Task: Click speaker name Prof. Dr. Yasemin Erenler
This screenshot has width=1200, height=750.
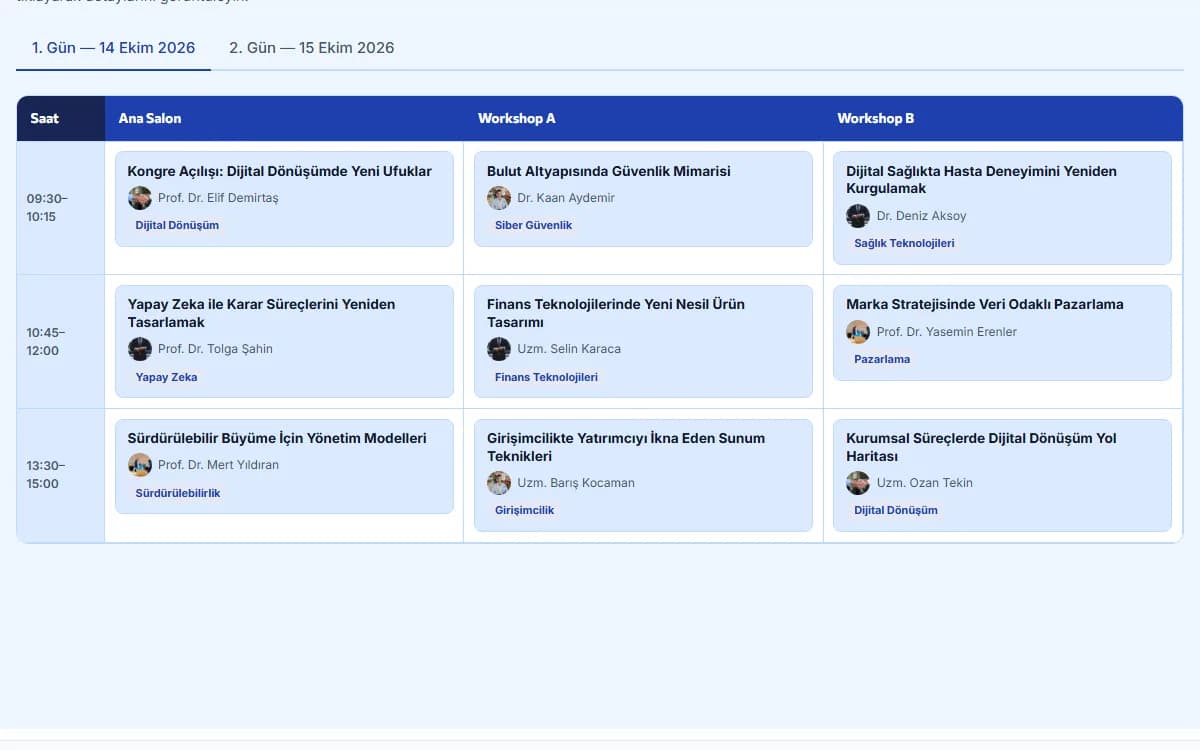Action: pyautogui.click(x=947, y=332)
